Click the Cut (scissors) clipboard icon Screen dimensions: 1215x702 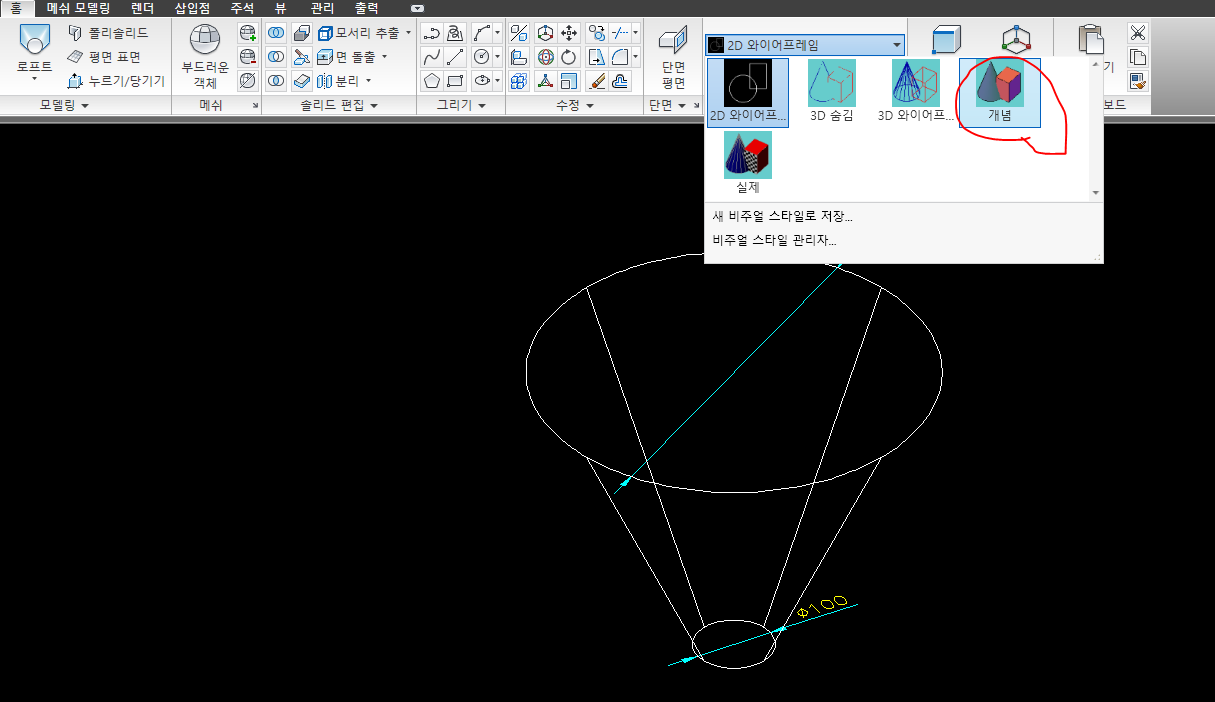[1138, 33]
